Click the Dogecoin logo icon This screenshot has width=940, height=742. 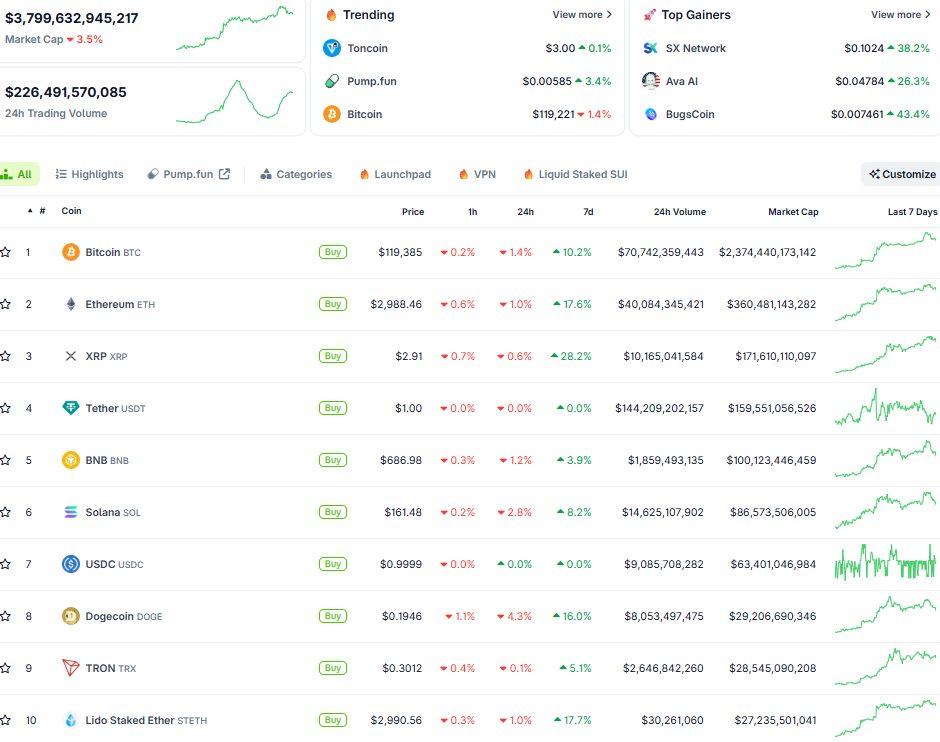pos(71,616)
